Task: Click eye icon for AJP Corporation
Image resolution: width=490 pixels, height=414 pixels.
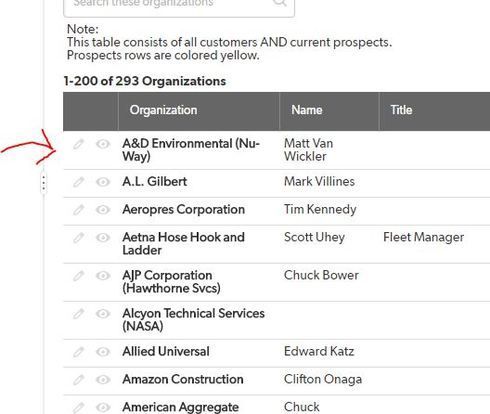Action: (x=103, y=276)
